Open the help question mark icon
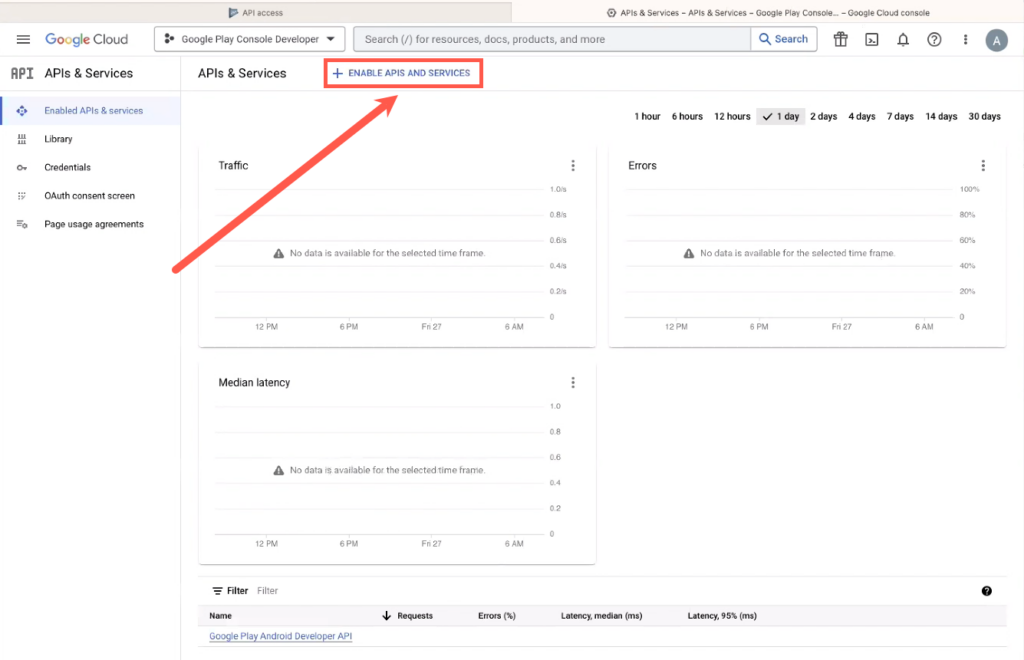This screenshot has width=1024, height=660. coord(933,39)
